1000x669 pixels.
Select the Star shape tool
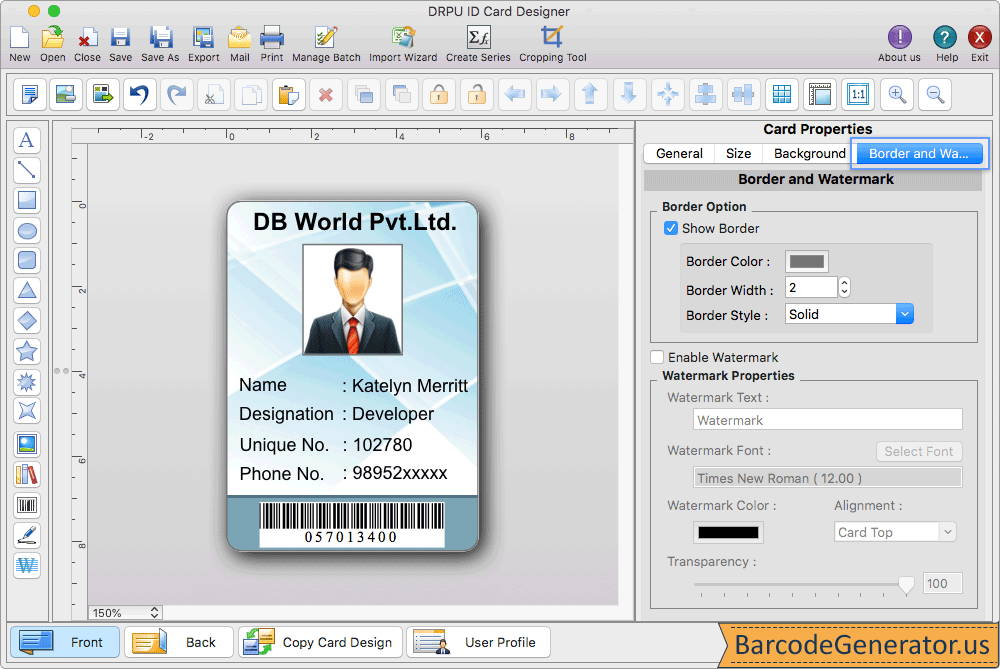coord(27,351)
